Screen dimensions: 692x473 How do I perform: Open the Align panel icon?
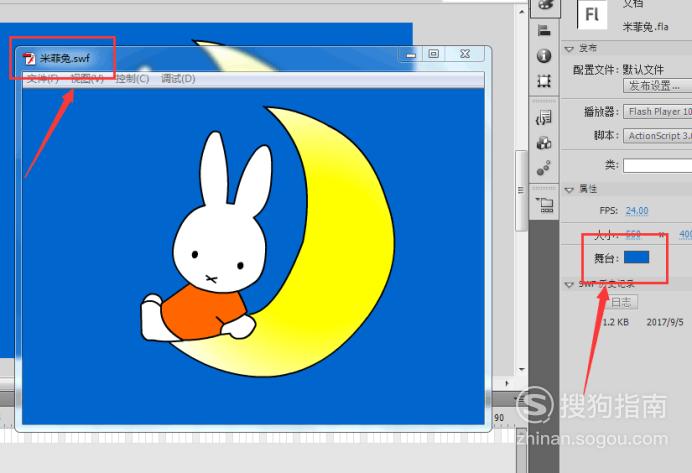pyautogui.click(x=544, y=30)
